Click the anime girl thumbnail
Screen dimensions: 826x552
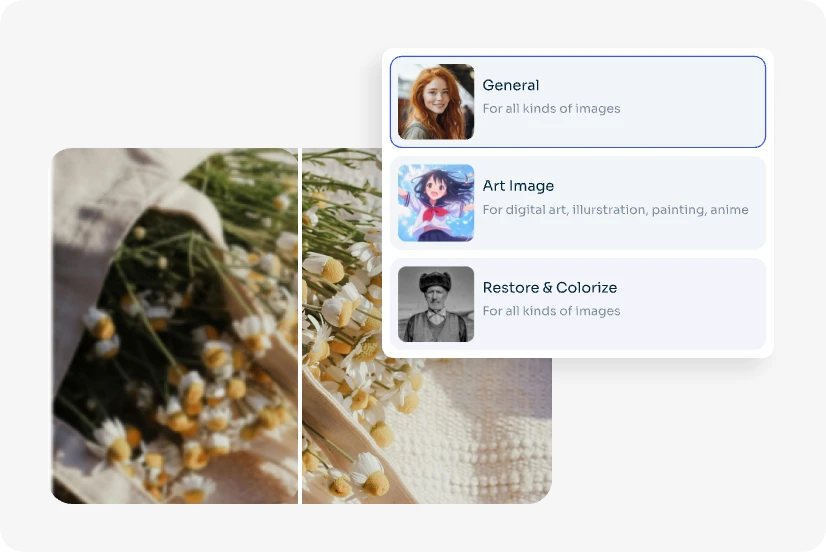tap(436, 203)
